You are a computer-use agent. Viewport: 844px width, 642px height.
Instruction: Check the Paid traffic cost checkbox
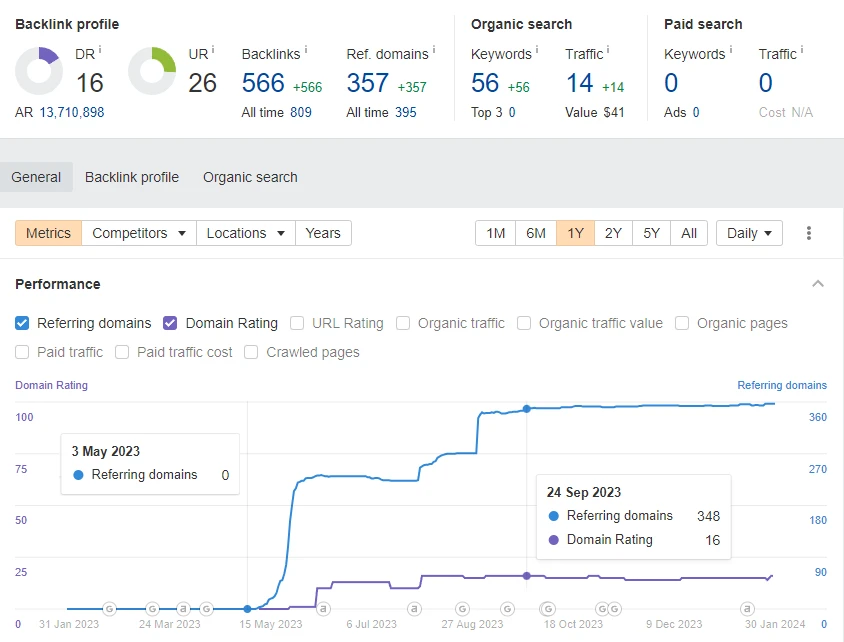point(122,352)
